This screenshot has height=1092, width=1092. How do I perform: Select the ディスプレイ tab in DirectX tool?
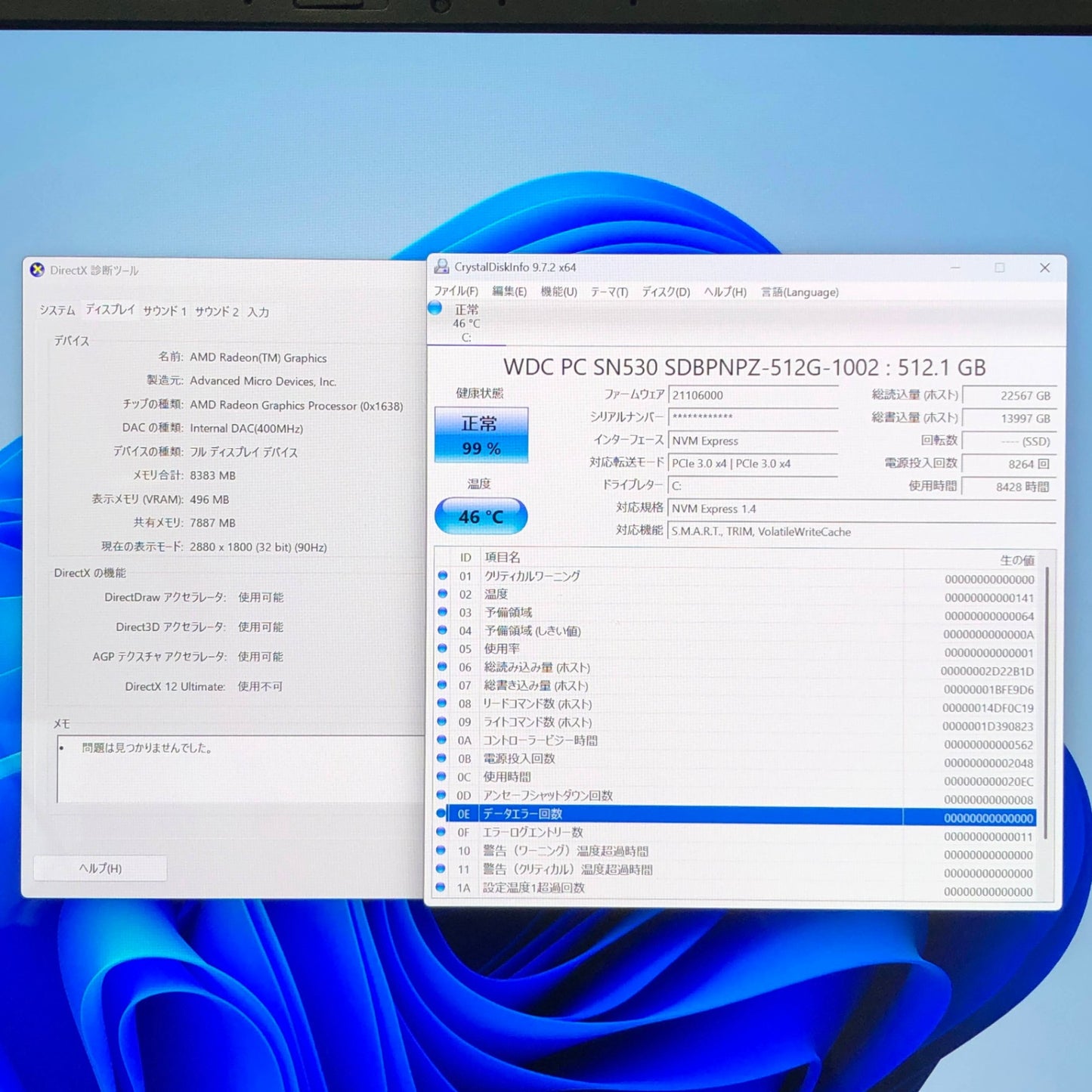coord(110,309)
